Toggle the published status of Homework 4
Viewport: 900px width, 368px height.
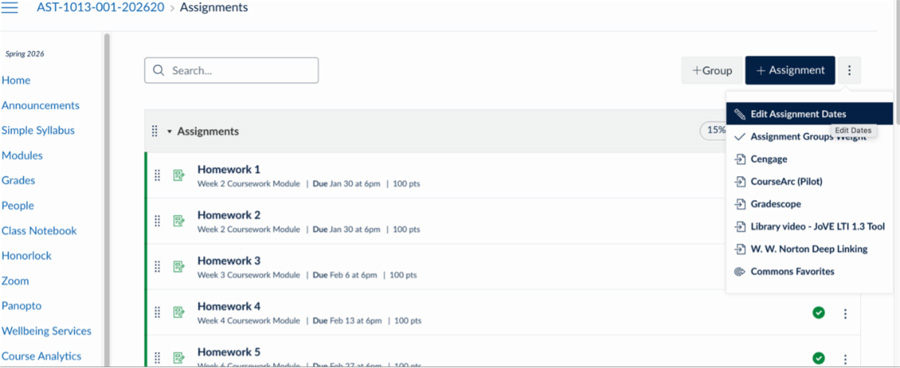(x=818, y=313)
